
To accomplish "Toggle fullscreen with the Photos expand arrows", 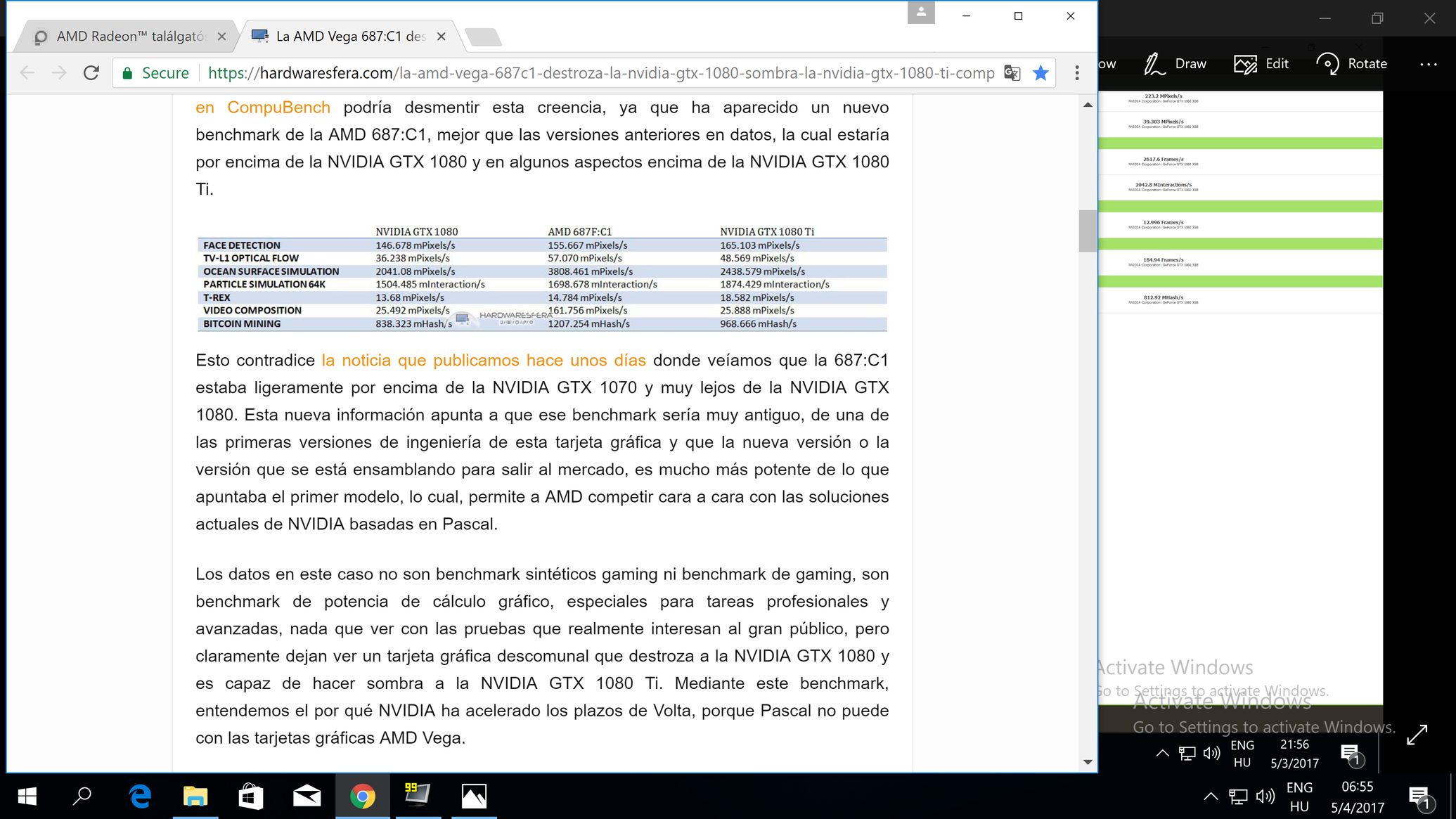I will [x=1417, y=735].
